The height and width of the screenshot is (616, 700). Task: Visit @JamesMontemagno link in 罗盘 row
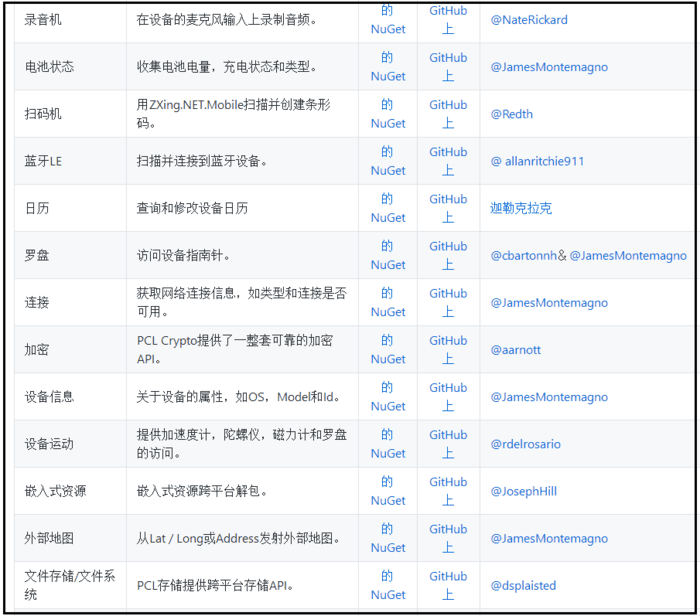click(x=628, y=256)
